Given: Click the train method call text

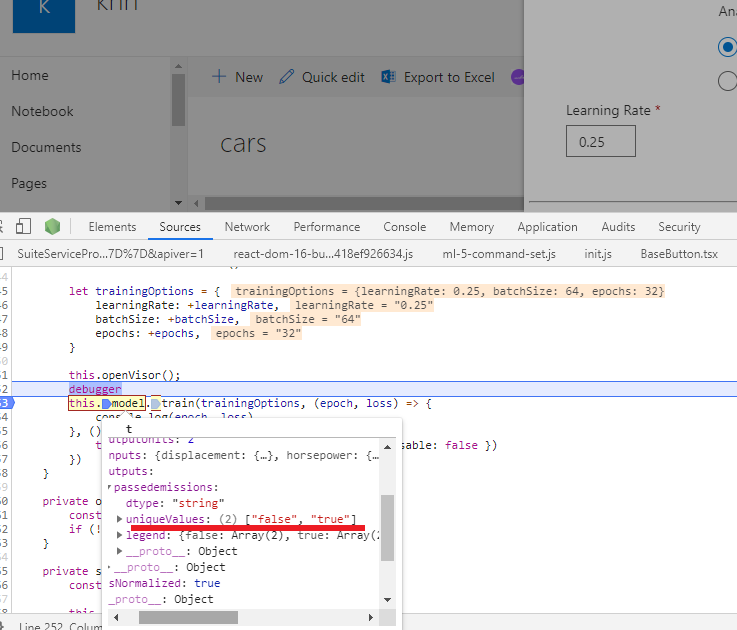Looking at the screenshot, I should 178,403.
